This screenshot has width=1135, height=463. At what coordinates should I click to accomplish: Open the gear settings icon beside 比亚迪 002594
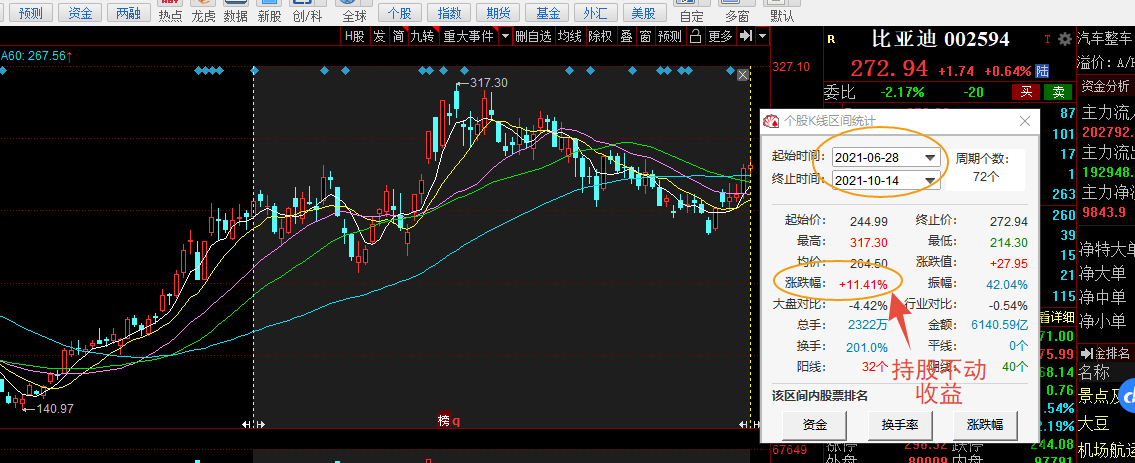[1064, 39]
